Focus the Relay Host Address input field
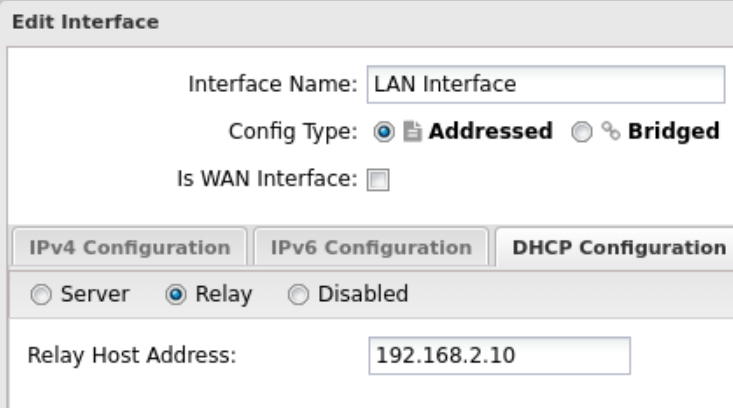Viewport: 733px width, 408px height. click(x=499, y=355)
